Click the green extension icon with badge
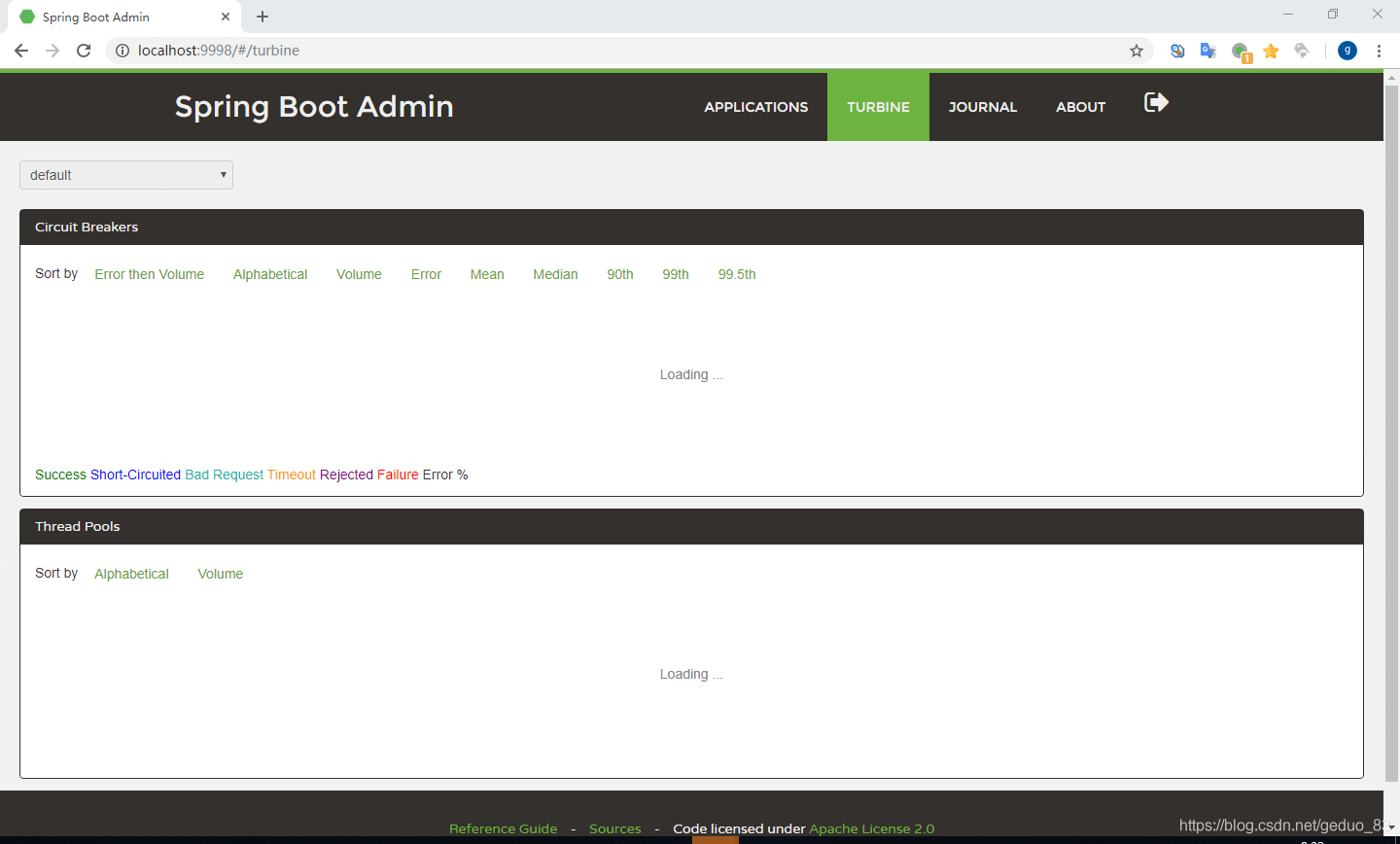 tap(1241, 52)
